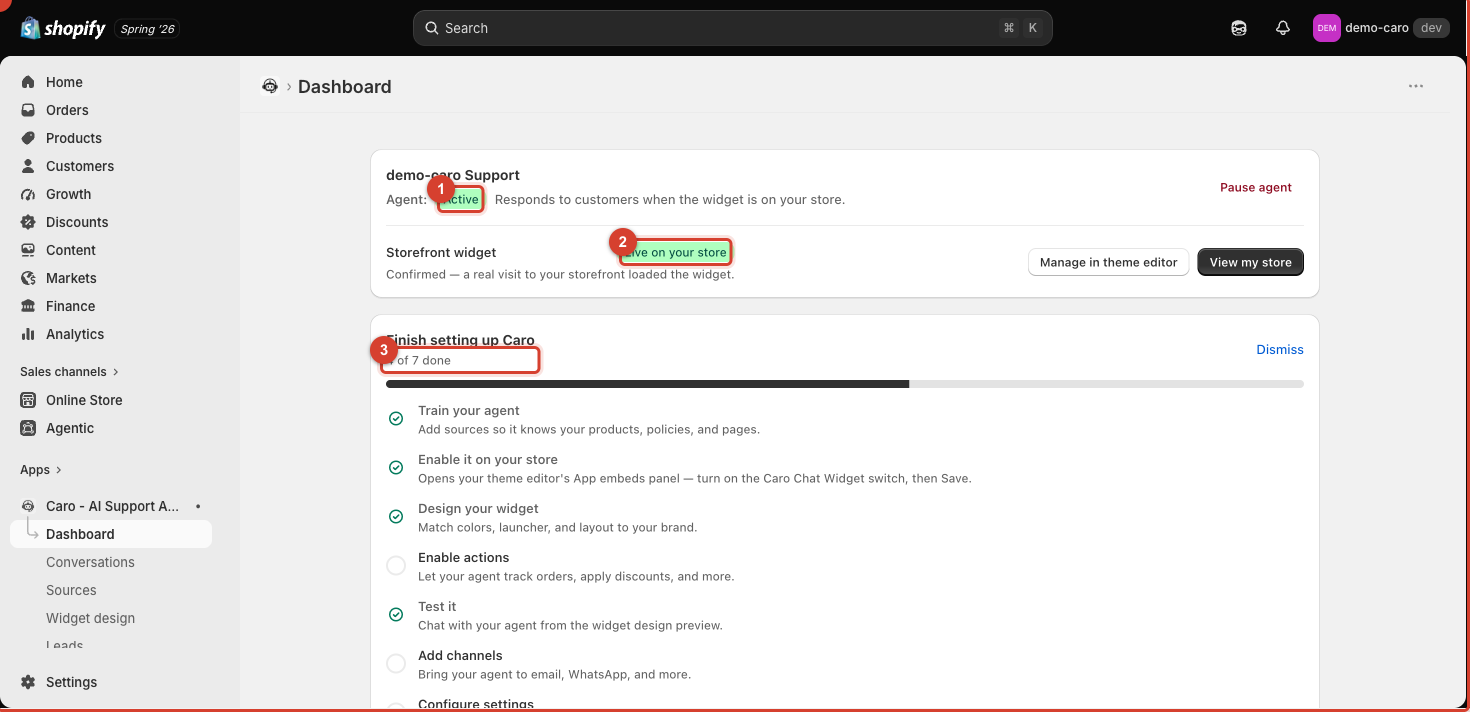1470x712 pixels.
Task: Click View my store button
Action: point(1251,262)
